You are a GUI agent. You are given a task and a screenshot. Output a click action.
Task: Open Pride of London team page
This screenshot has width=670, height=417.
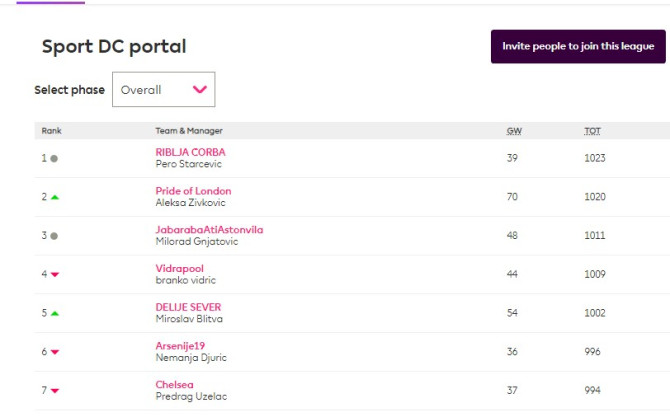tap(193, 191)
